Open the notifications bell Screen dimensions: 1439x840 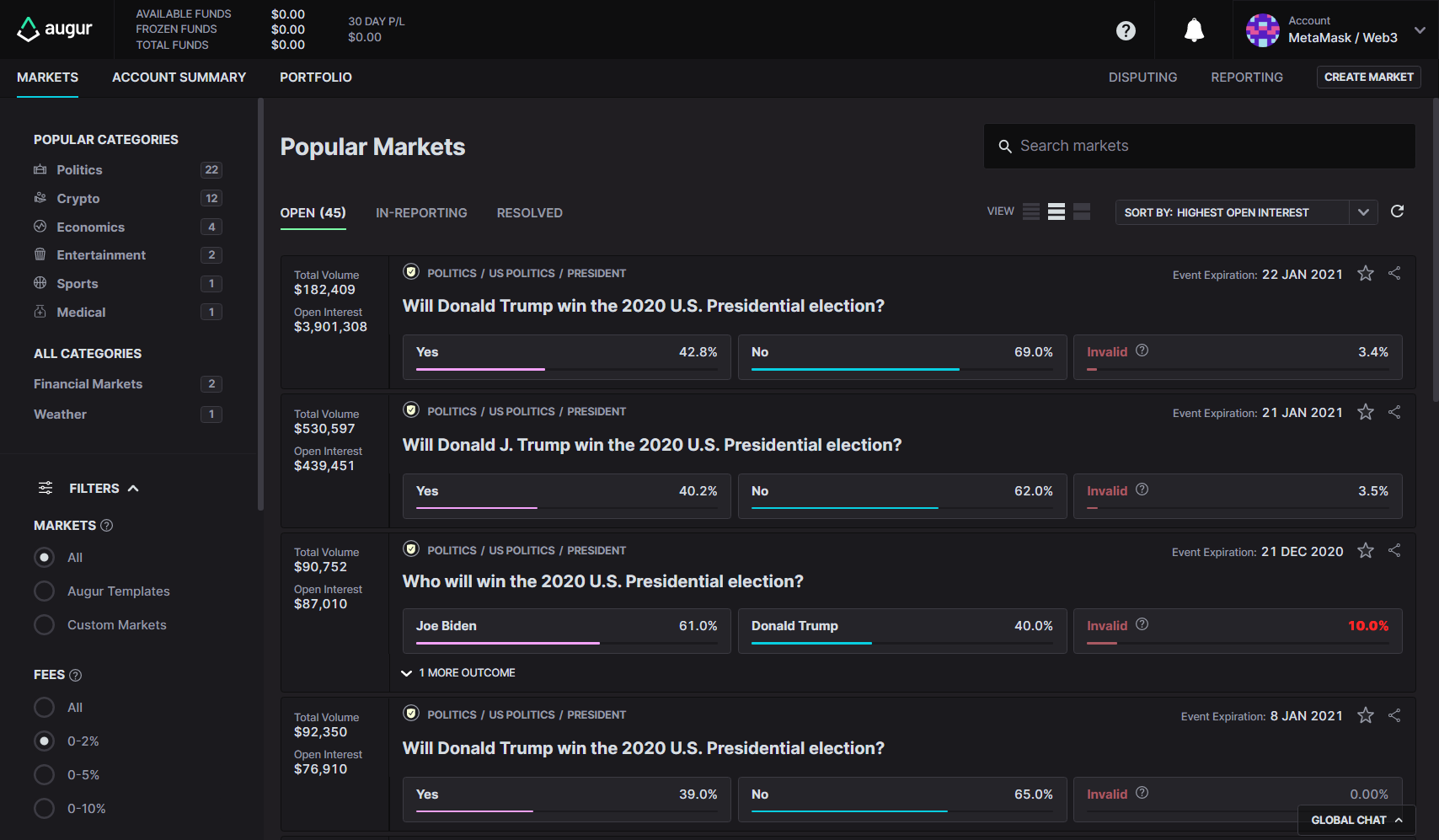[x=1194, y=30]
